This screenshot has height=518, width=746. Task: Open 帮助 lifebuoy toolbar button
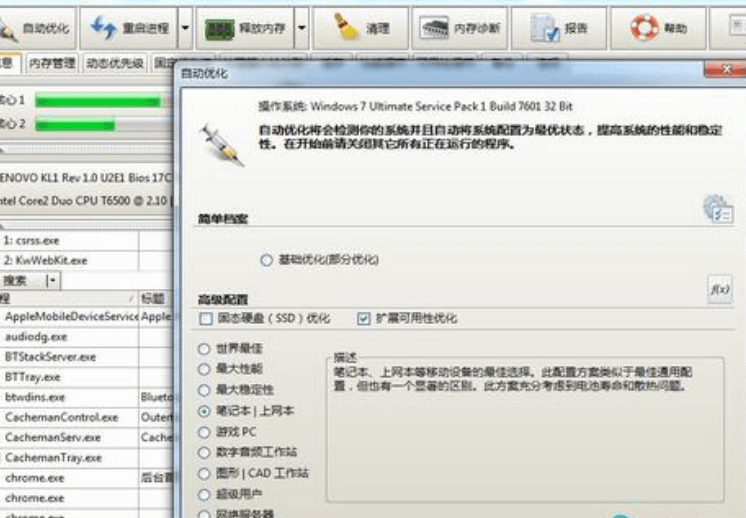tap(658, 28)
